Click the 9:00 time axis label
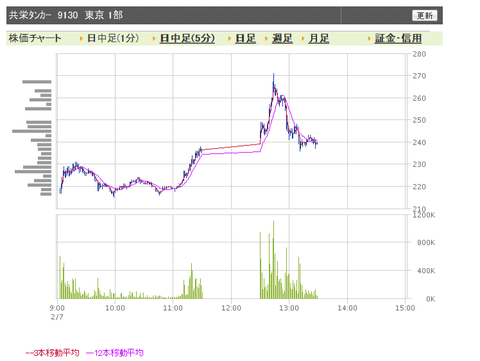The image size is (480, 361). (x=57, y=308)
